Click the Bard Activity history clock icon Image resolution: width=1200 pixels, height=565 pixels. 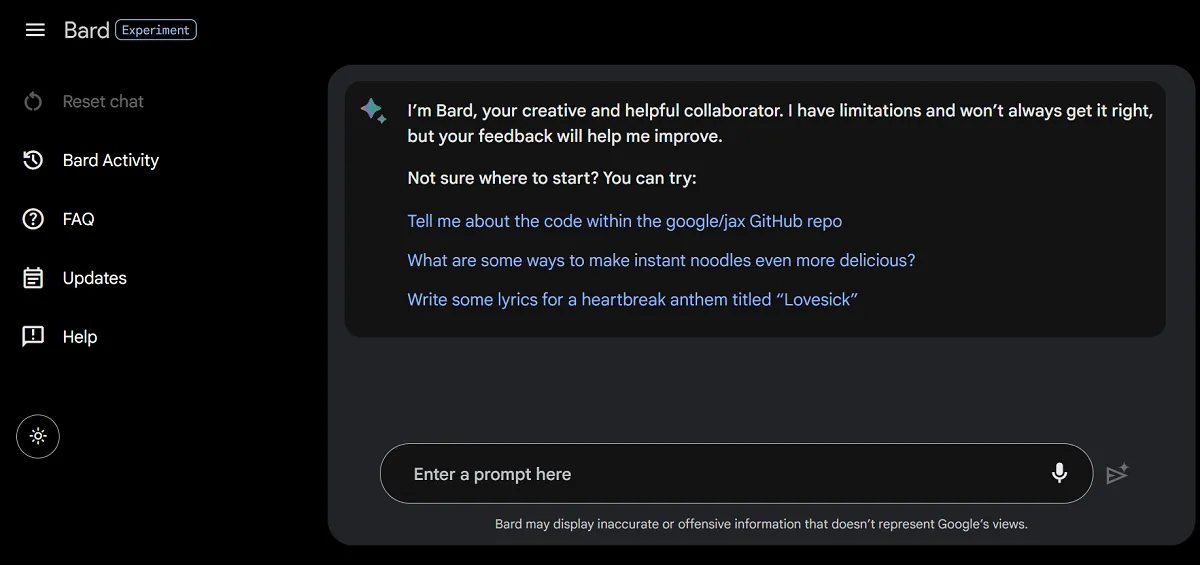(33, 160)
